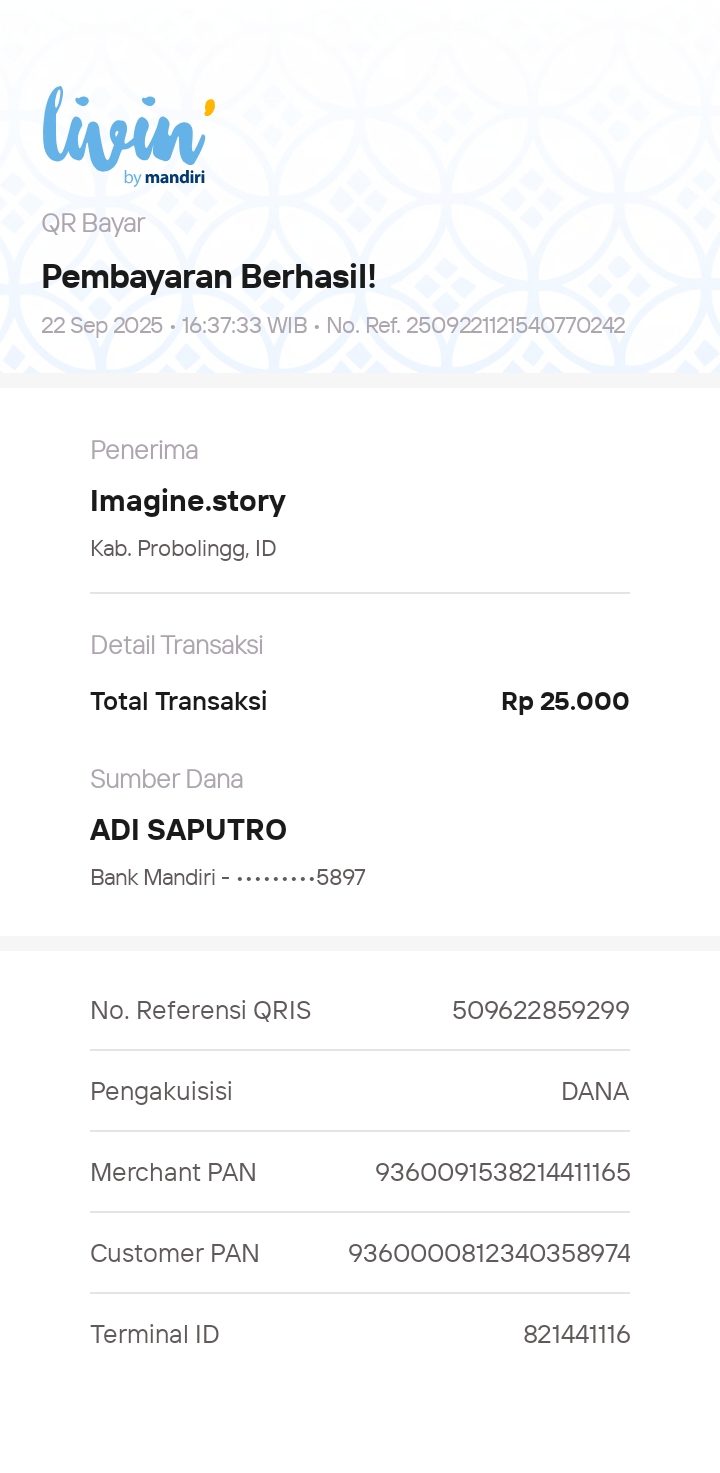
Task: Click the amount Rp 25.000
Action: point(565,701)
